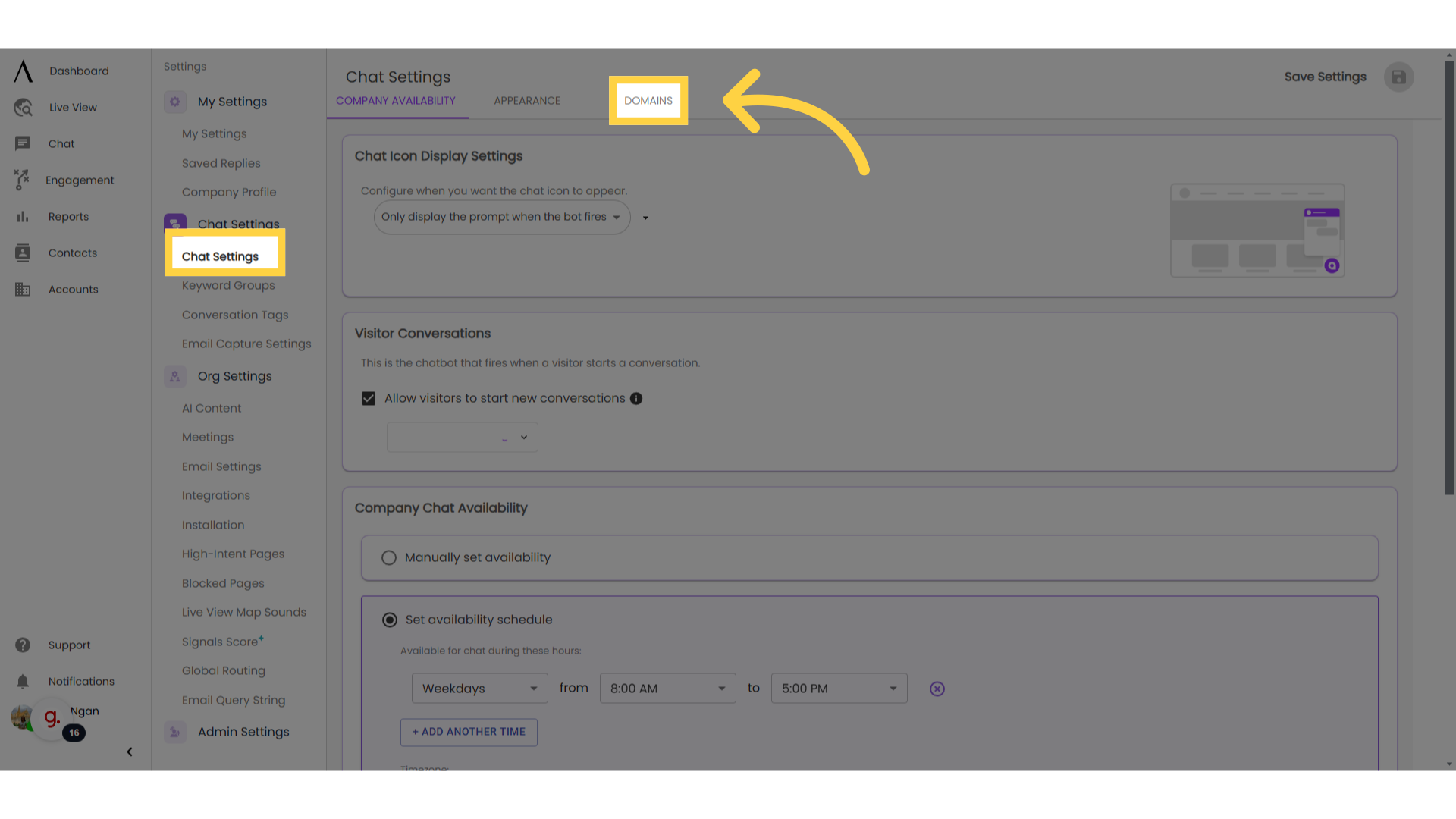Change the 8:00 AM from-time dropdown
Viewport: 1456px width, 819px height.
667,688
